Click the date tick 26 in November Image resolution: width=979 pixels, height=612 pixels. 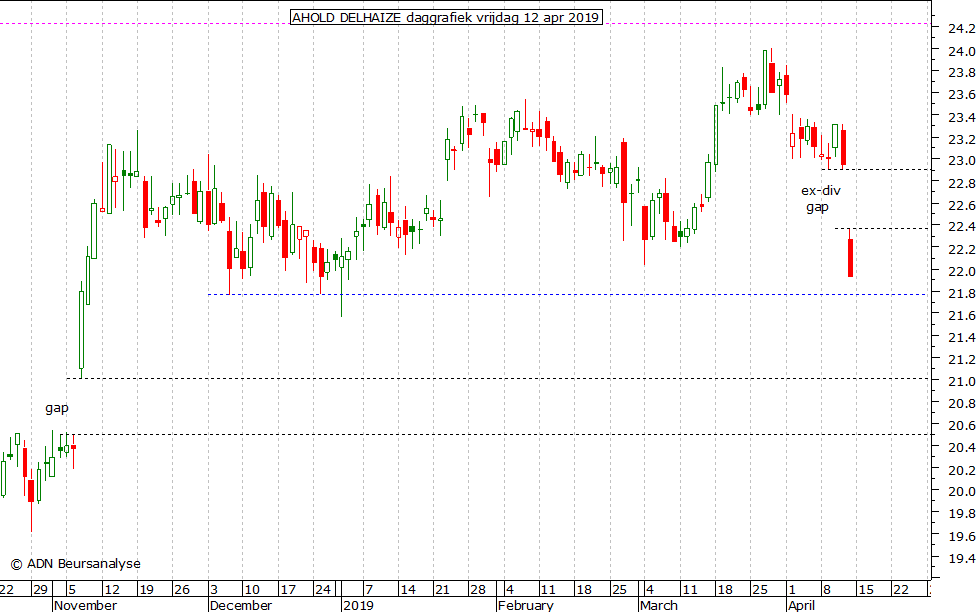pyautogui.click(x=182, y=590)
